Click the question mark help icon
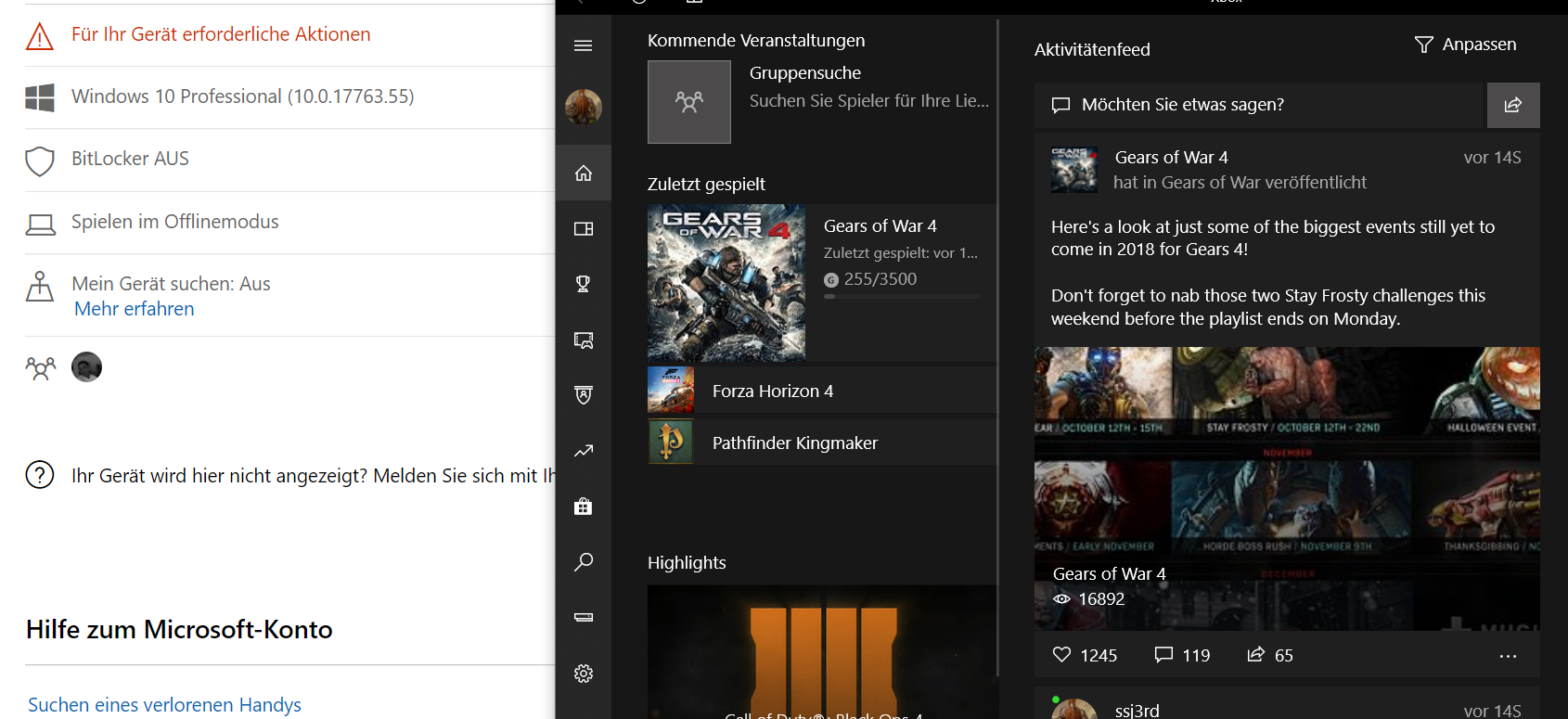1568x719 pixels. coord(40,475)
